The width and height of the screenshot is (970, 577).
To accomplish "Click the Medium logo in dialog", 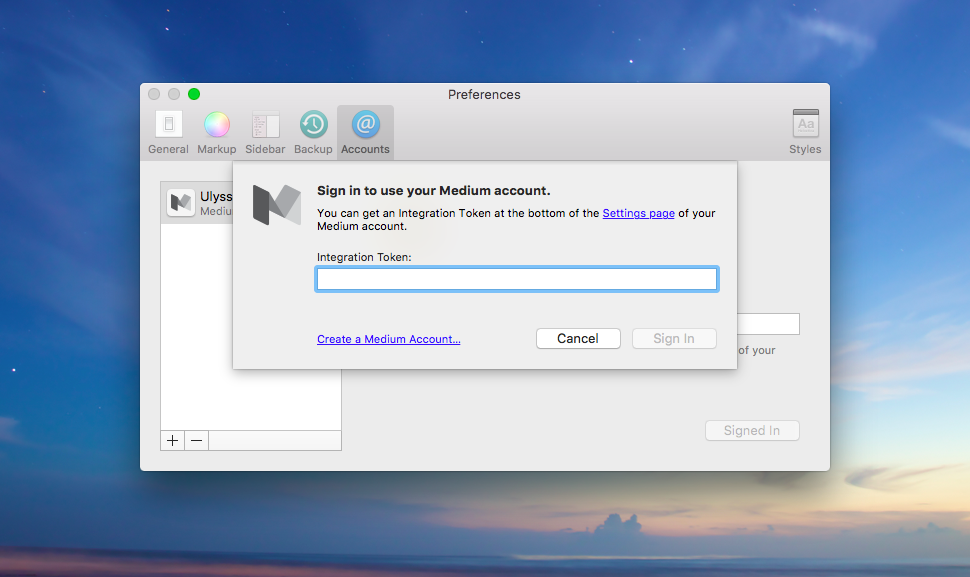I will click(277, 205).
